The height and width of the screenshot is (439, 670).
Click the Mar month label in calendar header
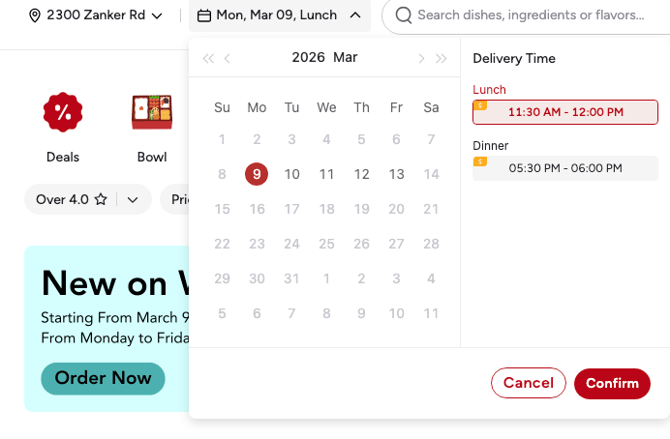[345, 58]
